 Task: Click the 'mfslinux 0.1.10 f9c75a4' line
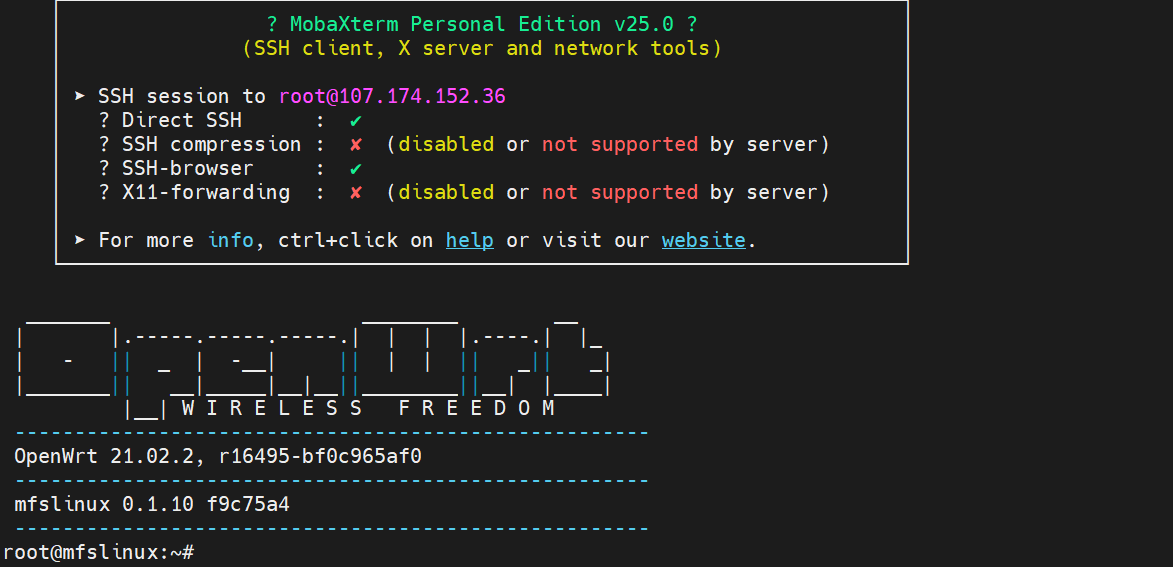[x=152, y=504]
